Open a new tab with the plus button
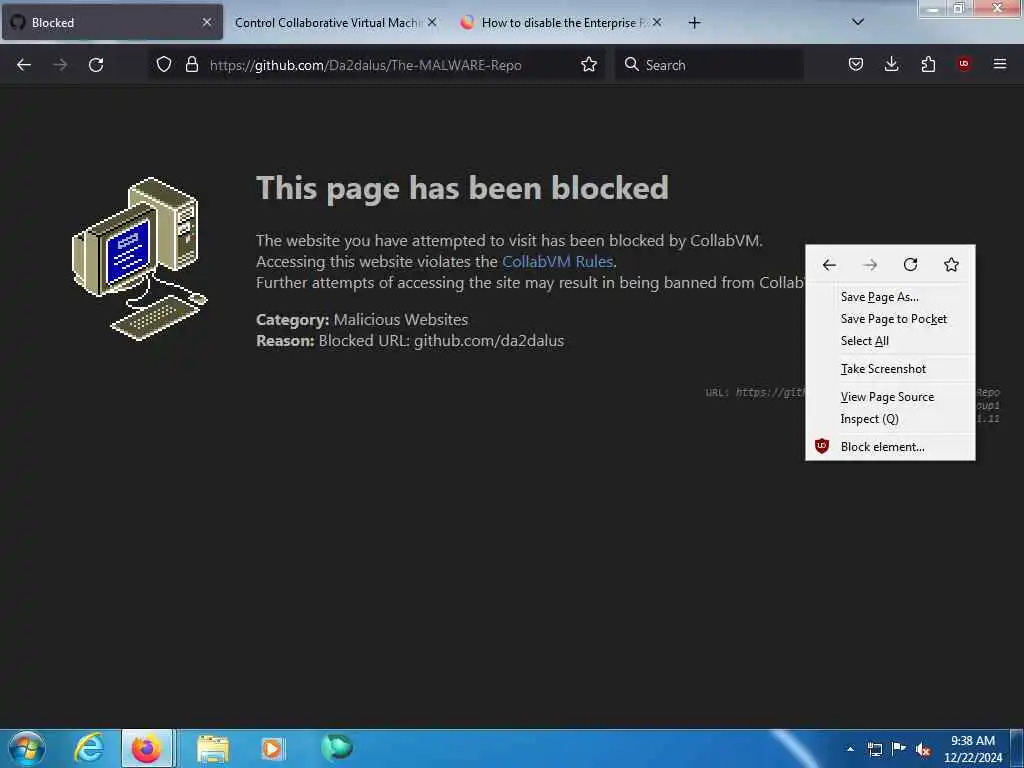 (x=694, y=23)
